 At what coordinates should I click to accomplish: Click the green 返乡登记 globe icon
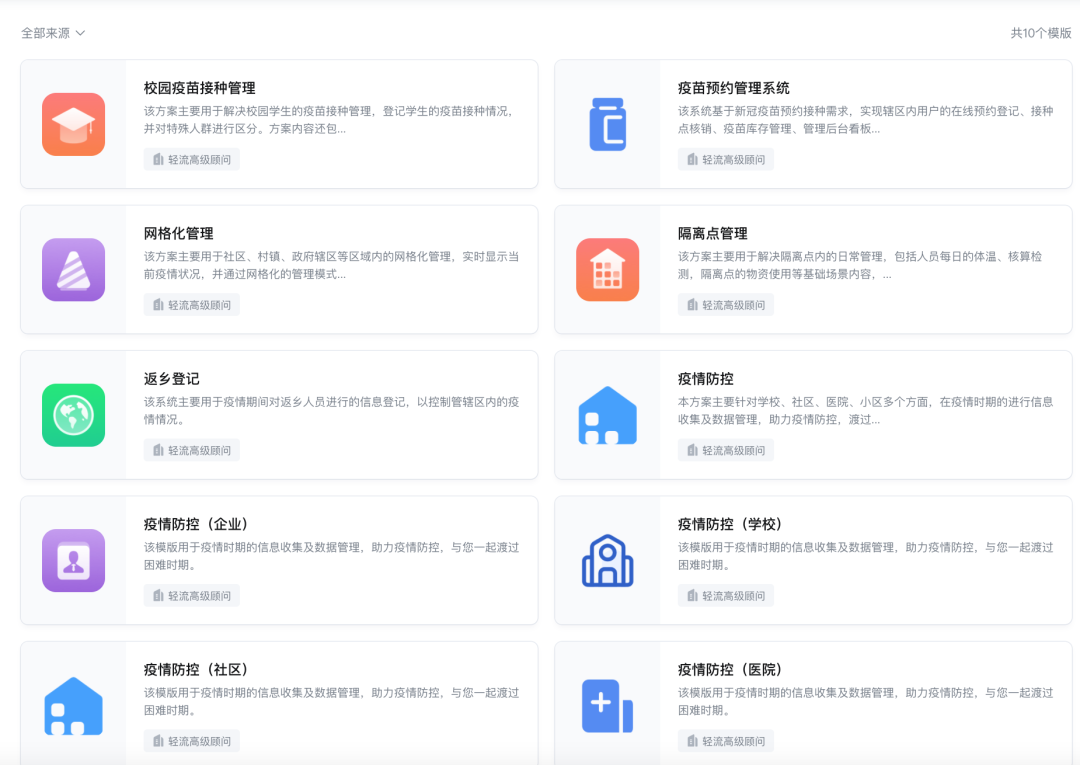73,414
